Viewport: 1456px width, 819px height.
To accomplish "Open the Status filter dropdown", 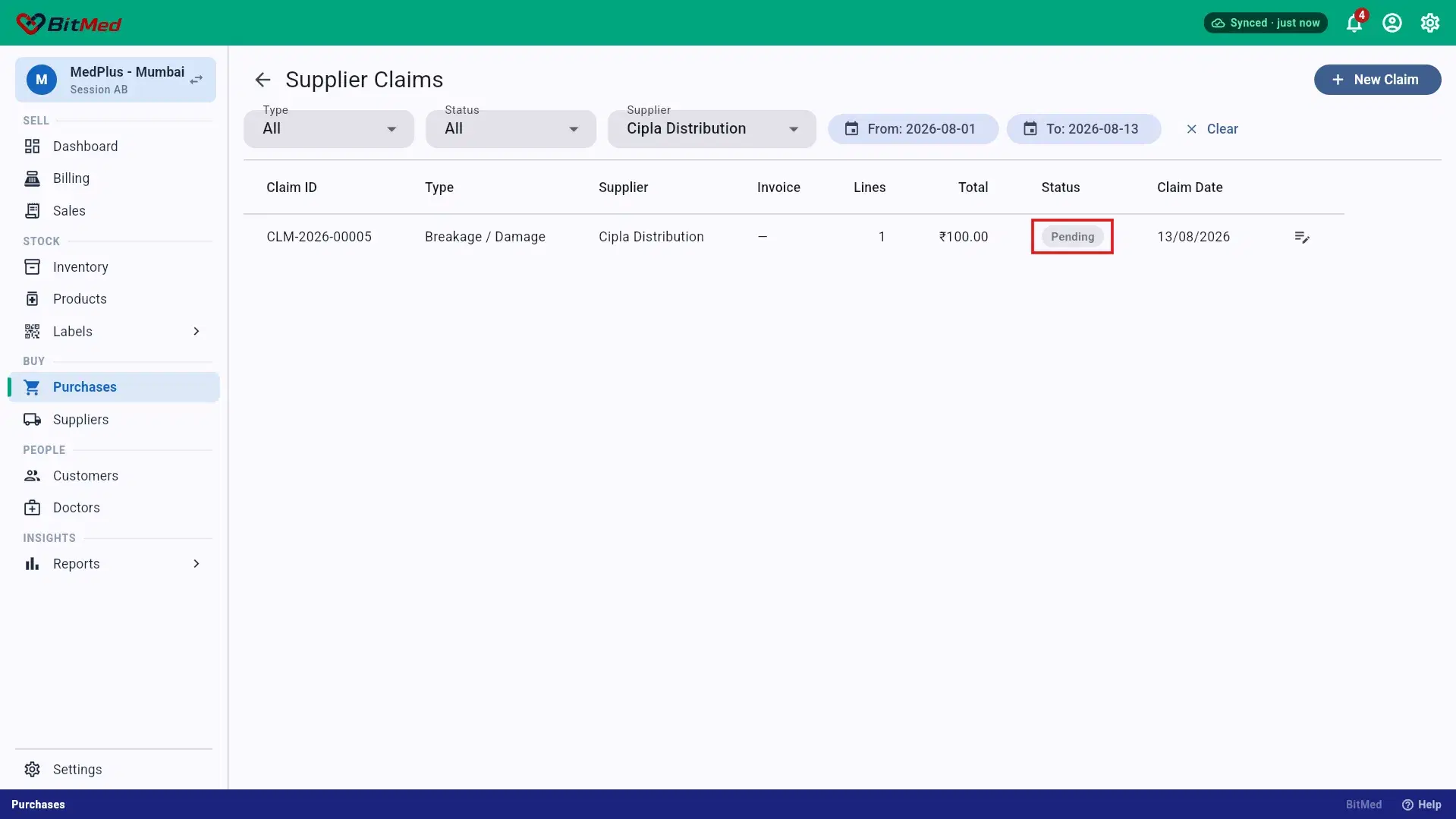I will pos(511,129).
